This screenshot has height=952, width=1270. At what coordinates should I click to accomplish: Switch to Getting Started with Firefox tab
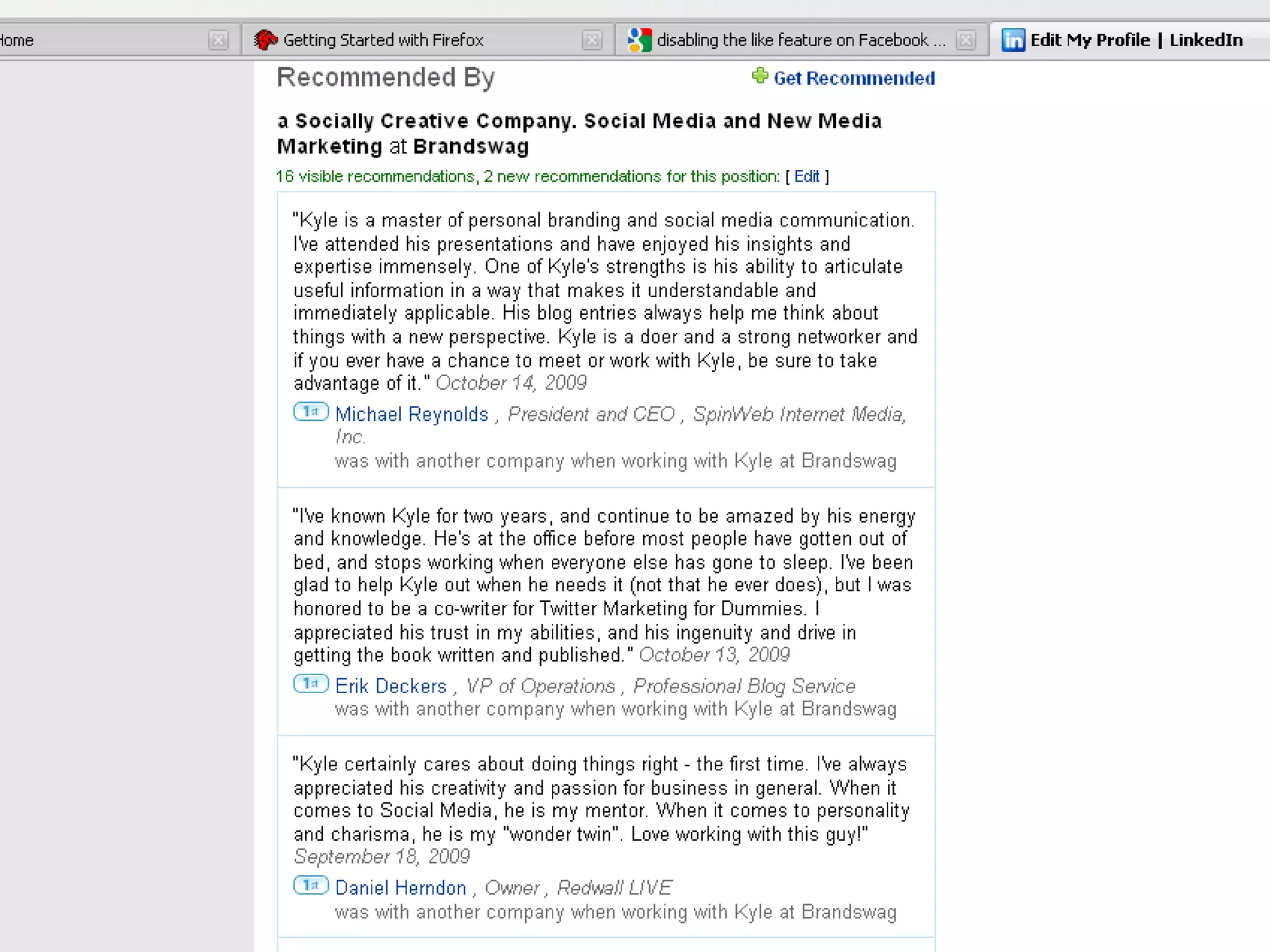pos(383,40)
